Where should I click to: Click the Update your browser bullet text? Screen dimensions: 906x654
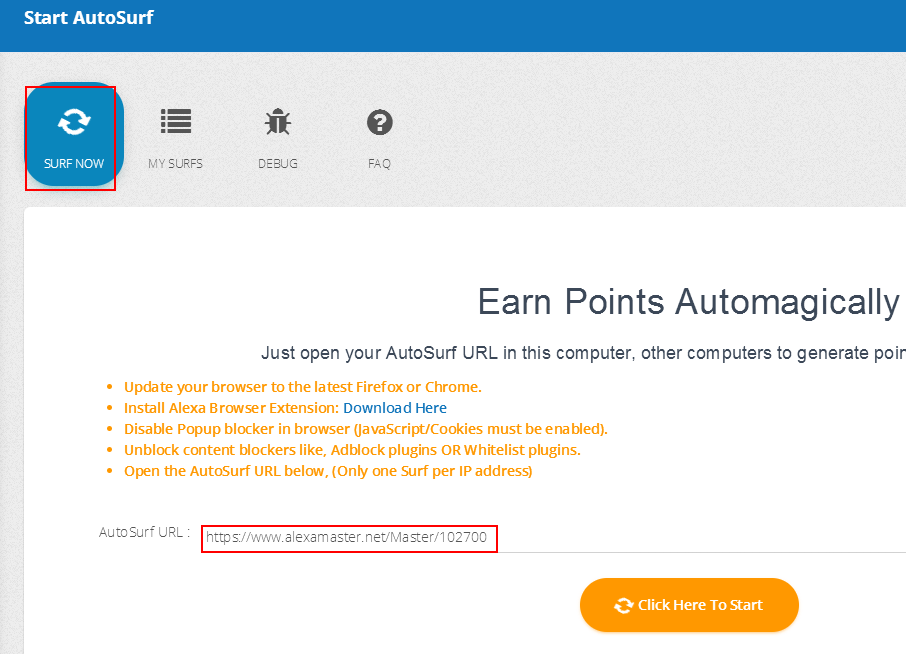[303, 387]
